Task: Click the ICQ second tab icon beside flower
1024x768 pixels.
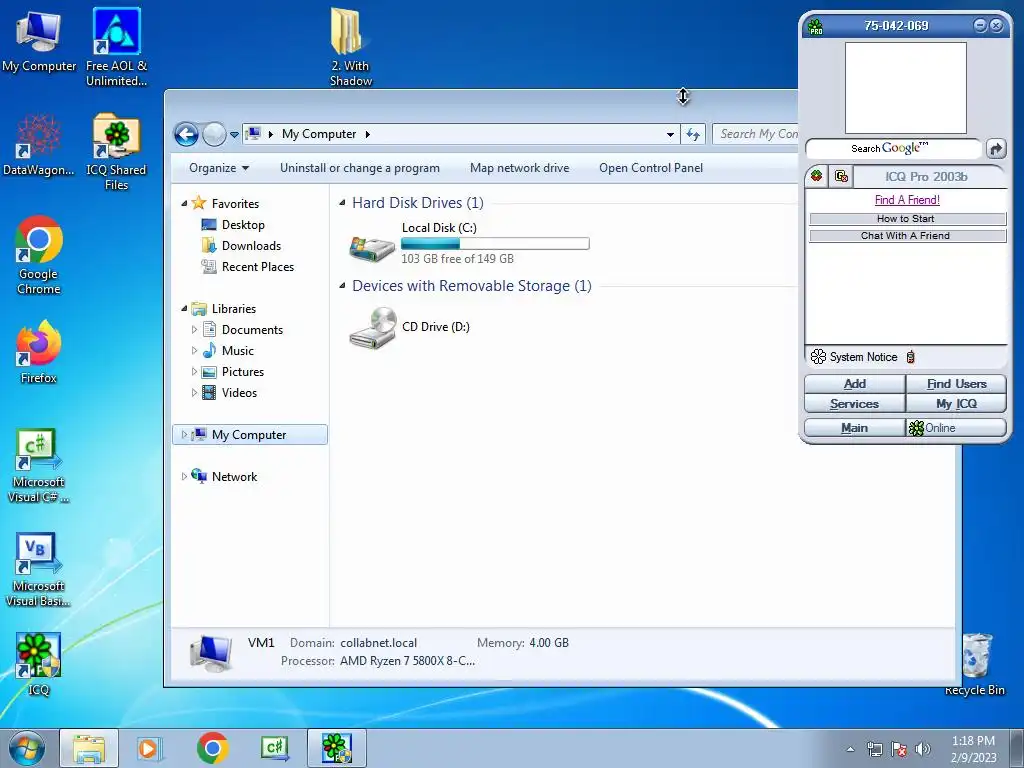Action: pyautogui.click(x=841, y=176)
